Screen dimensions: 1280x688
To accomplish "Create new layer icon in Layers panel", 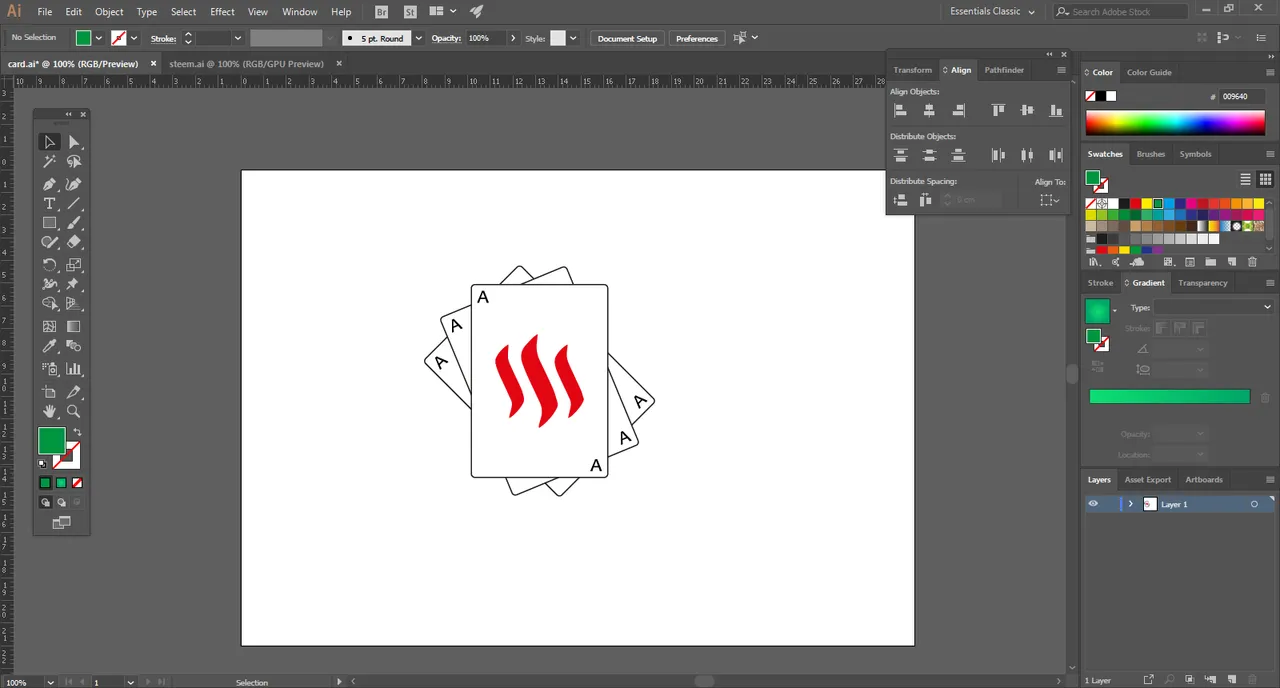I will [1232, 680].
